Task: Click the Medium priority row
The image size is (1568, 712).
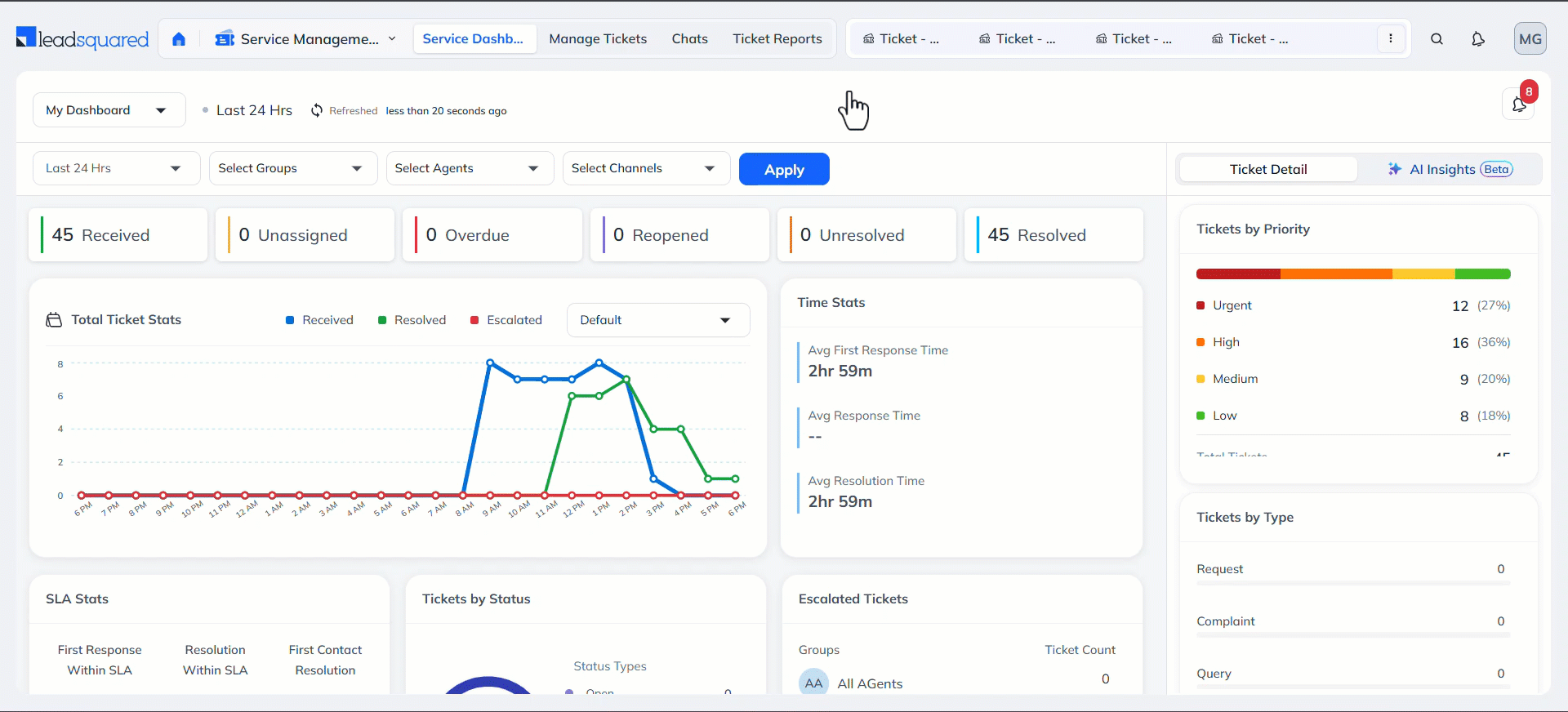Action: (1353, 379)
